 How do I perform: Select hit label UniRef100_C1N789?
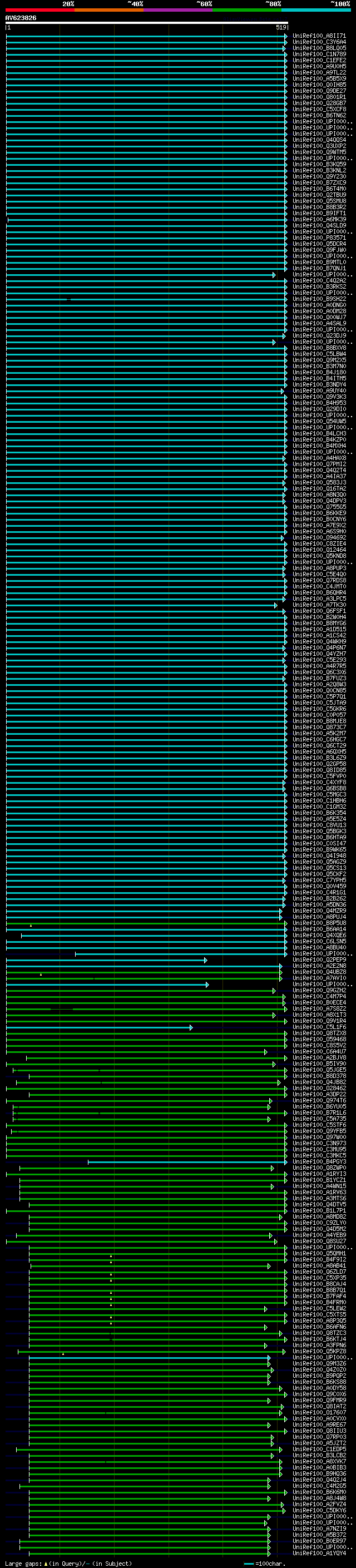[319, 54]
